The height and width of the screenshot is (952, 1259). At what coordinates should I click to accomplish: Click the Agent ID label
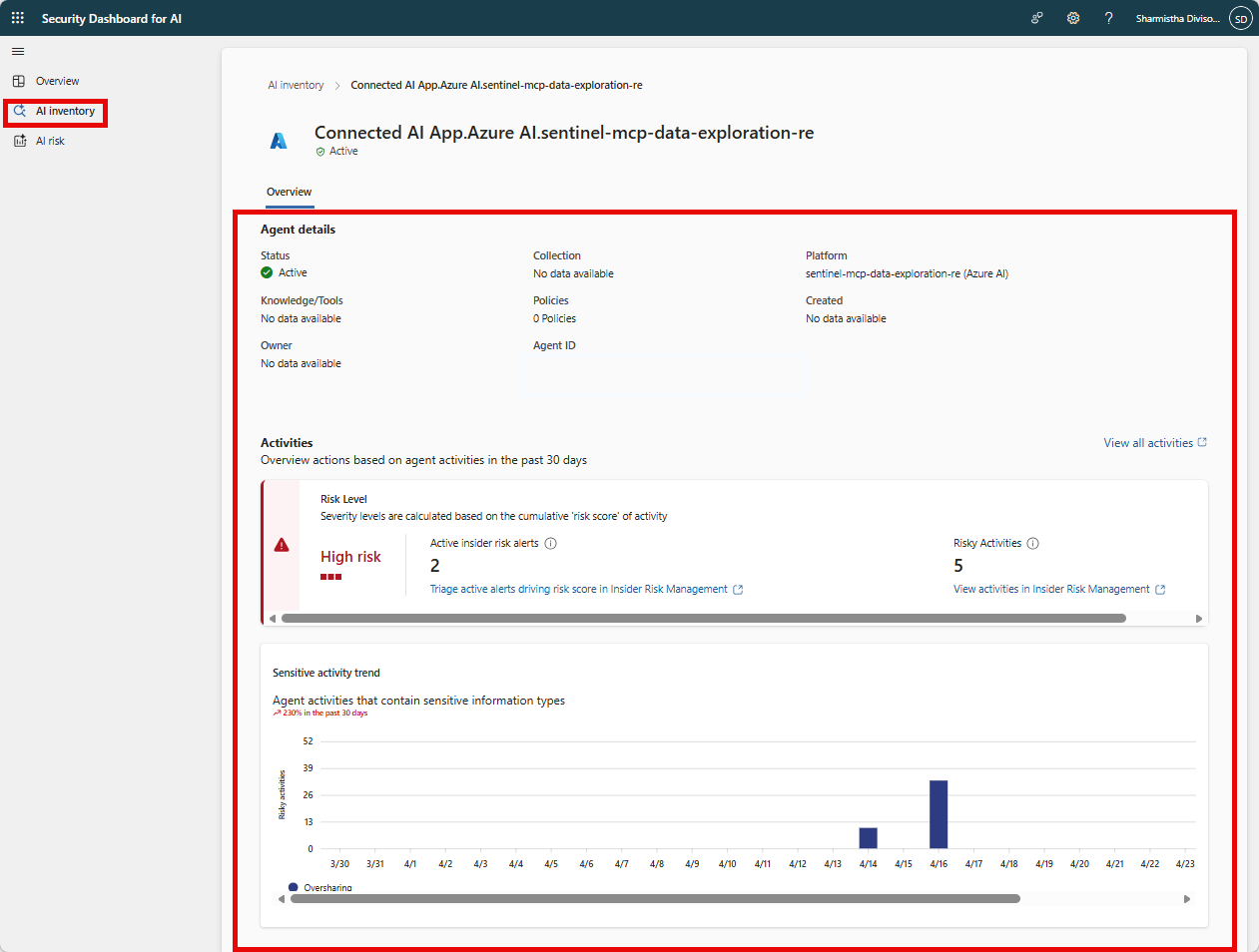[554, 346]
